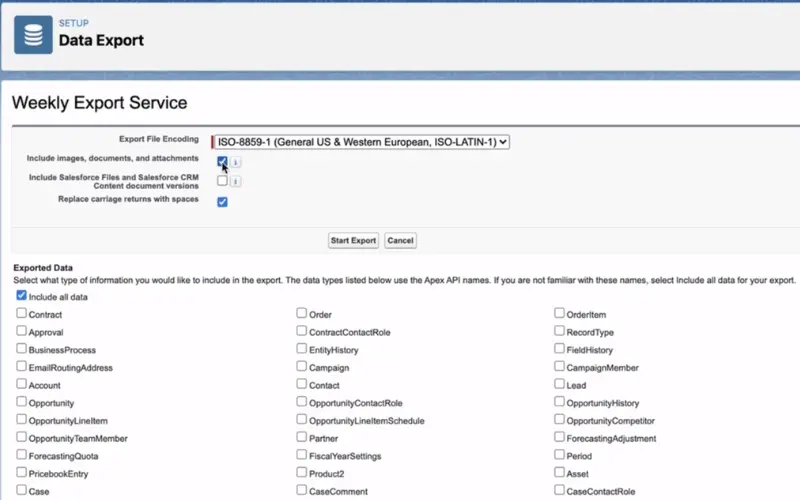The height and width of the screenshot is (500, 800).
Task: Tick the Product2 checkbox
Action: pos(302,472)
